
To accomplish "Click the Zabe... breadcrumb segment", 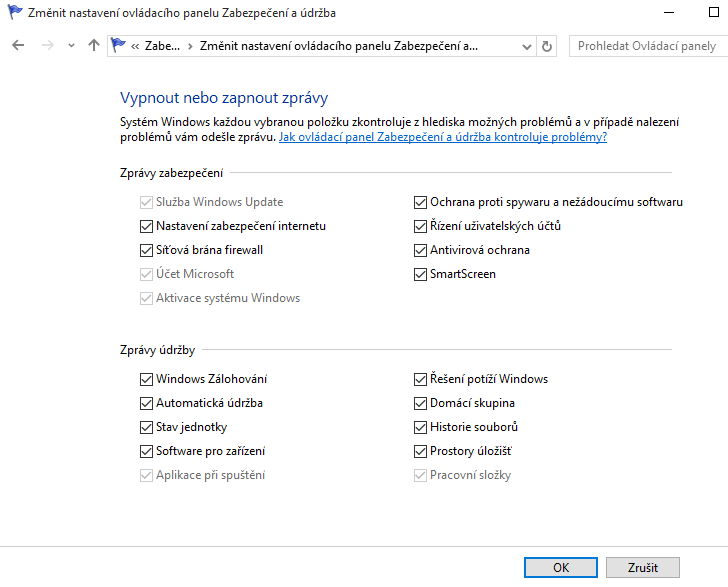I will pyautogui.click(x=162, y=46).
